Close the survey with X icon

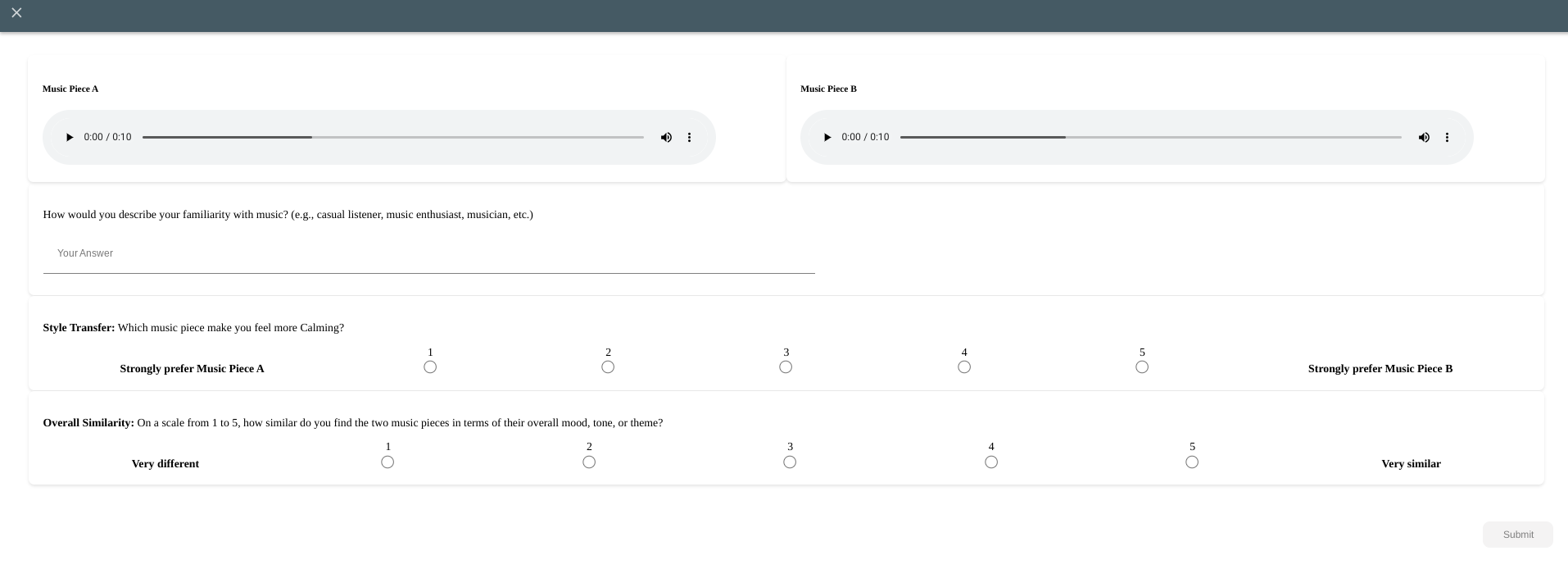click(16, 13)
